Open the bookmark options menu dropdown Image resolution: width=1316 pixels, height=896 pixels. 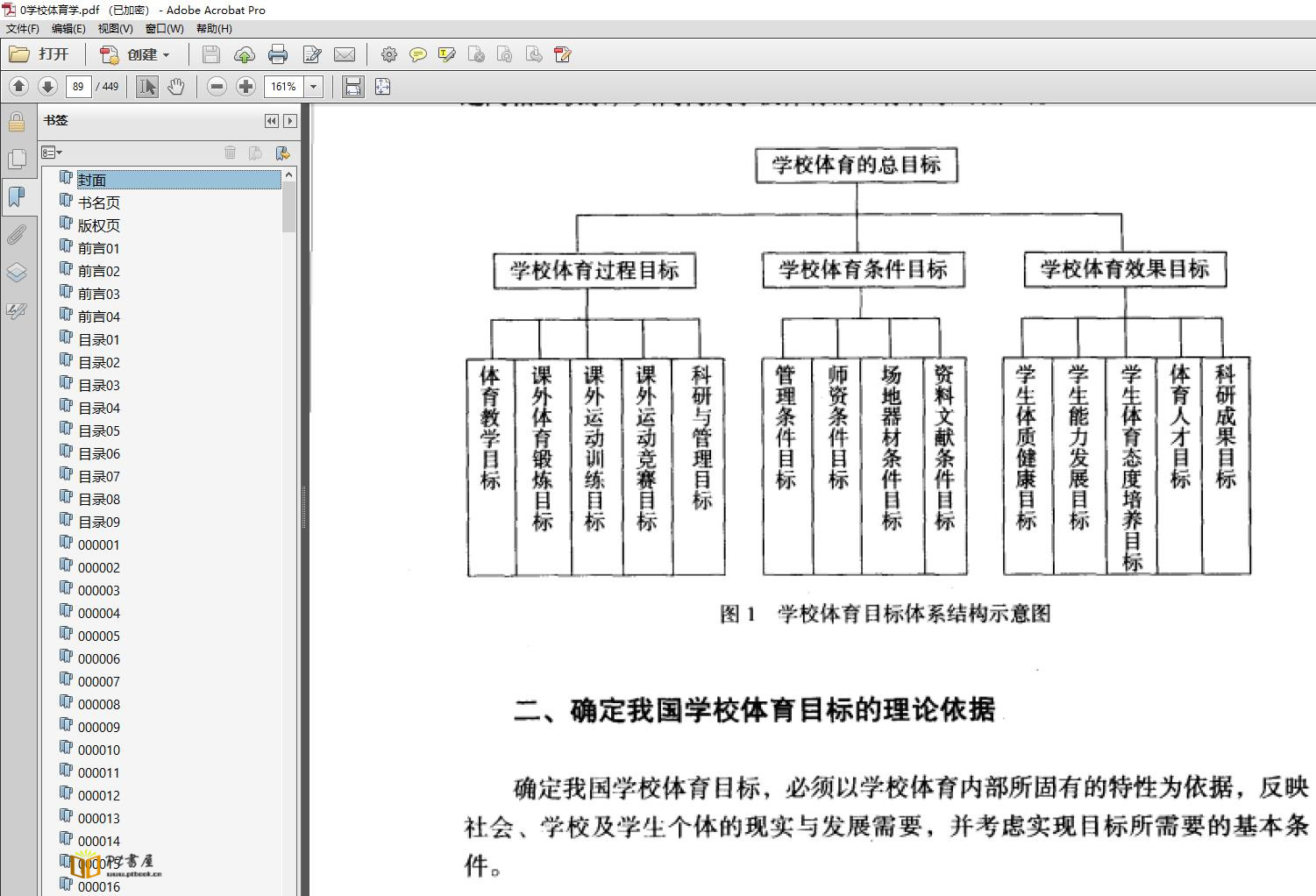coord(52,153)
